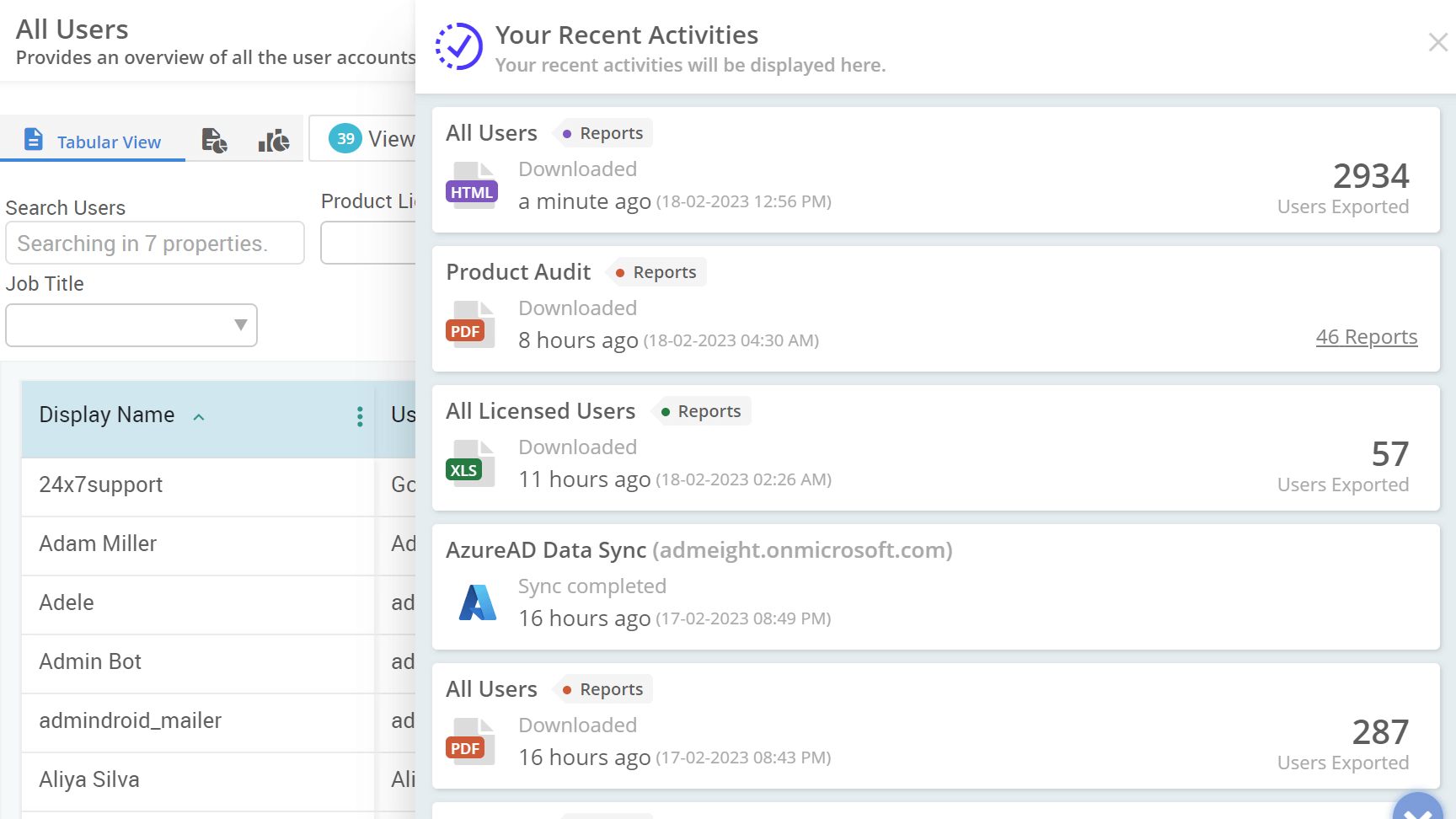Close the Your Recent Activities panel
The image size is (1456, 819).
[x=1437, y=42]
